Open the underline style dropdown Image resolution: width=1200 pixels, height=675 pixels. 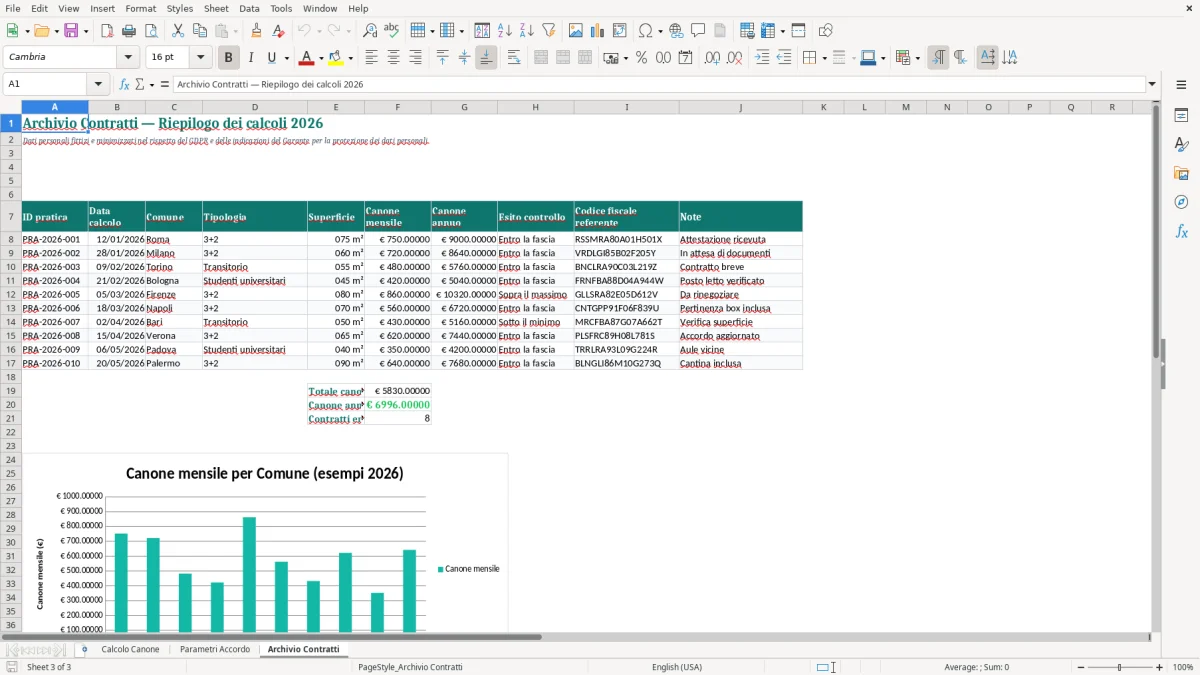(286, 57)
